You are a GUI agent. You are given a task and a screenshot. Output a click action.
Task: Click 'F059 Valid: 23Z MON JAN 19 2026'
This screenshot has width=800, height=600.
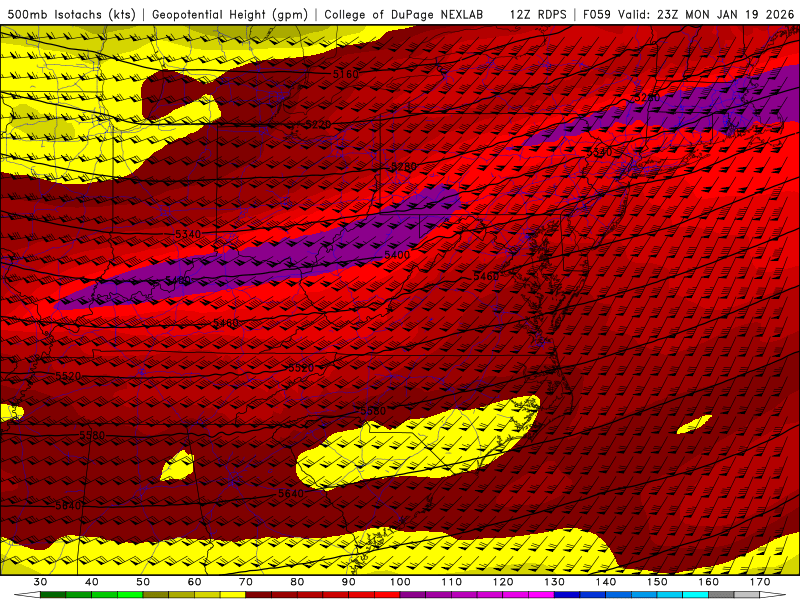point(688,14)
